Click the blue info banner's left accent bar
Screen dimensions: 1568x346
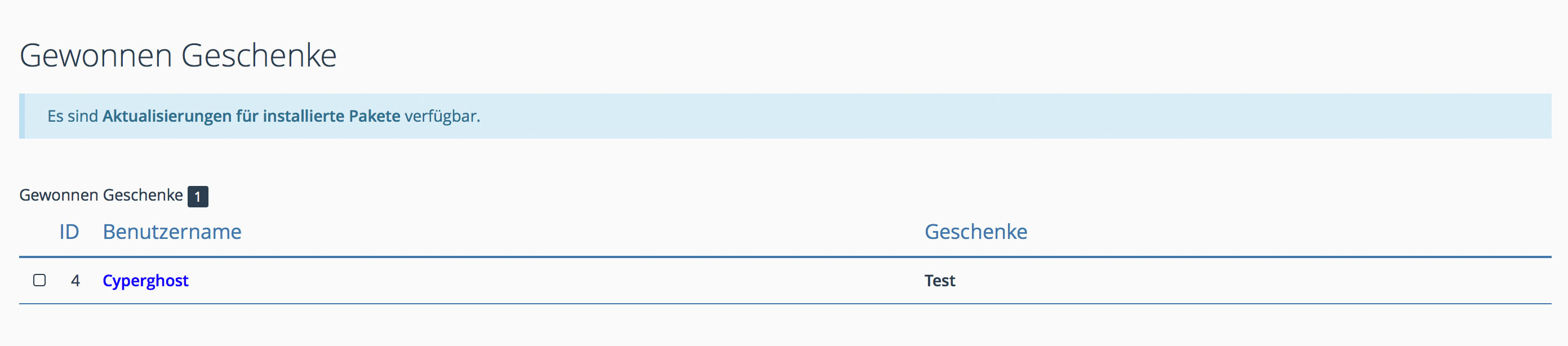tap(22, 116)
